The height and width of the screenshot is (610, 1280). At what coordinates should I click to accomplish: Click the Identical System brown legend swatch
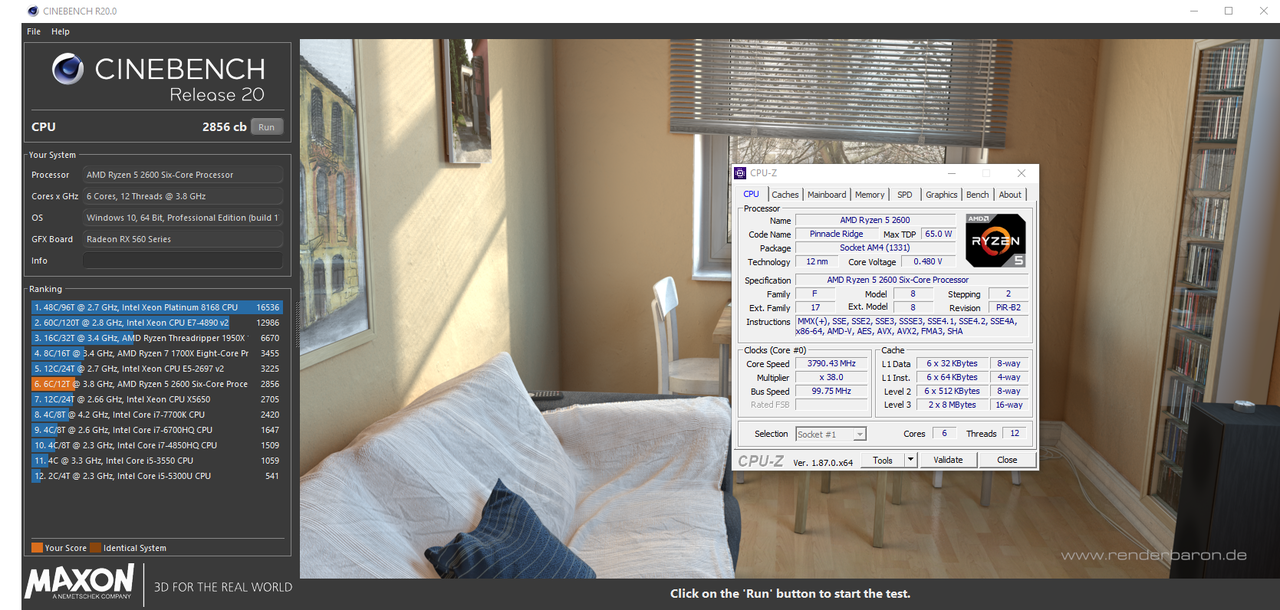point(96,548)
